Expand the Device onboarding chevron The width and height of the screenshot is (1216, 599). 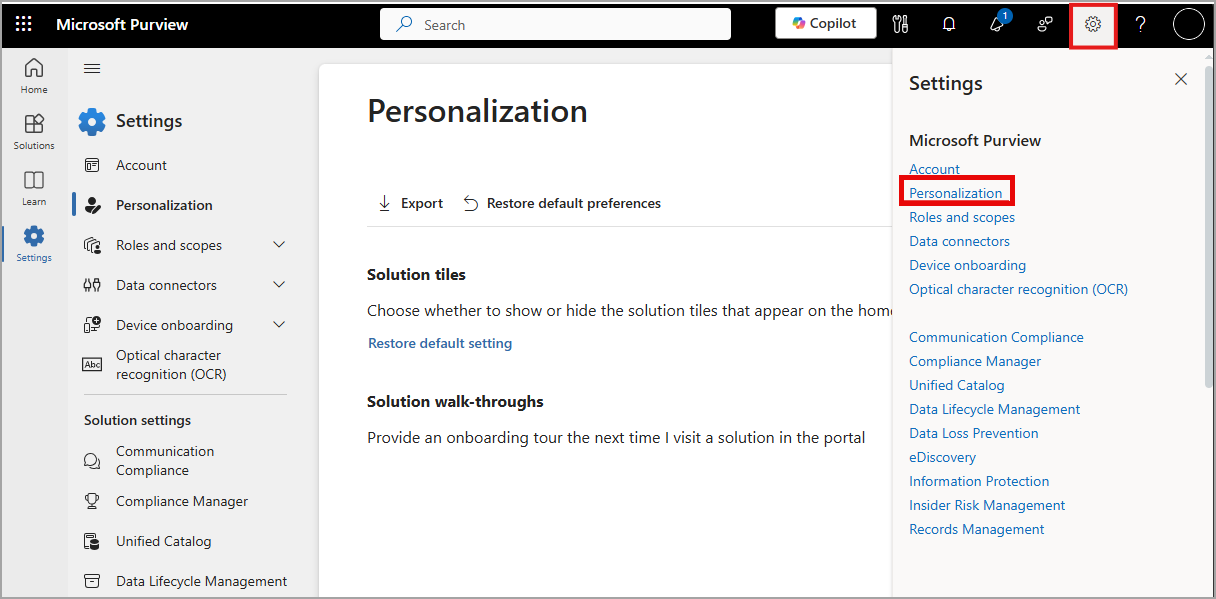(279, 325)
